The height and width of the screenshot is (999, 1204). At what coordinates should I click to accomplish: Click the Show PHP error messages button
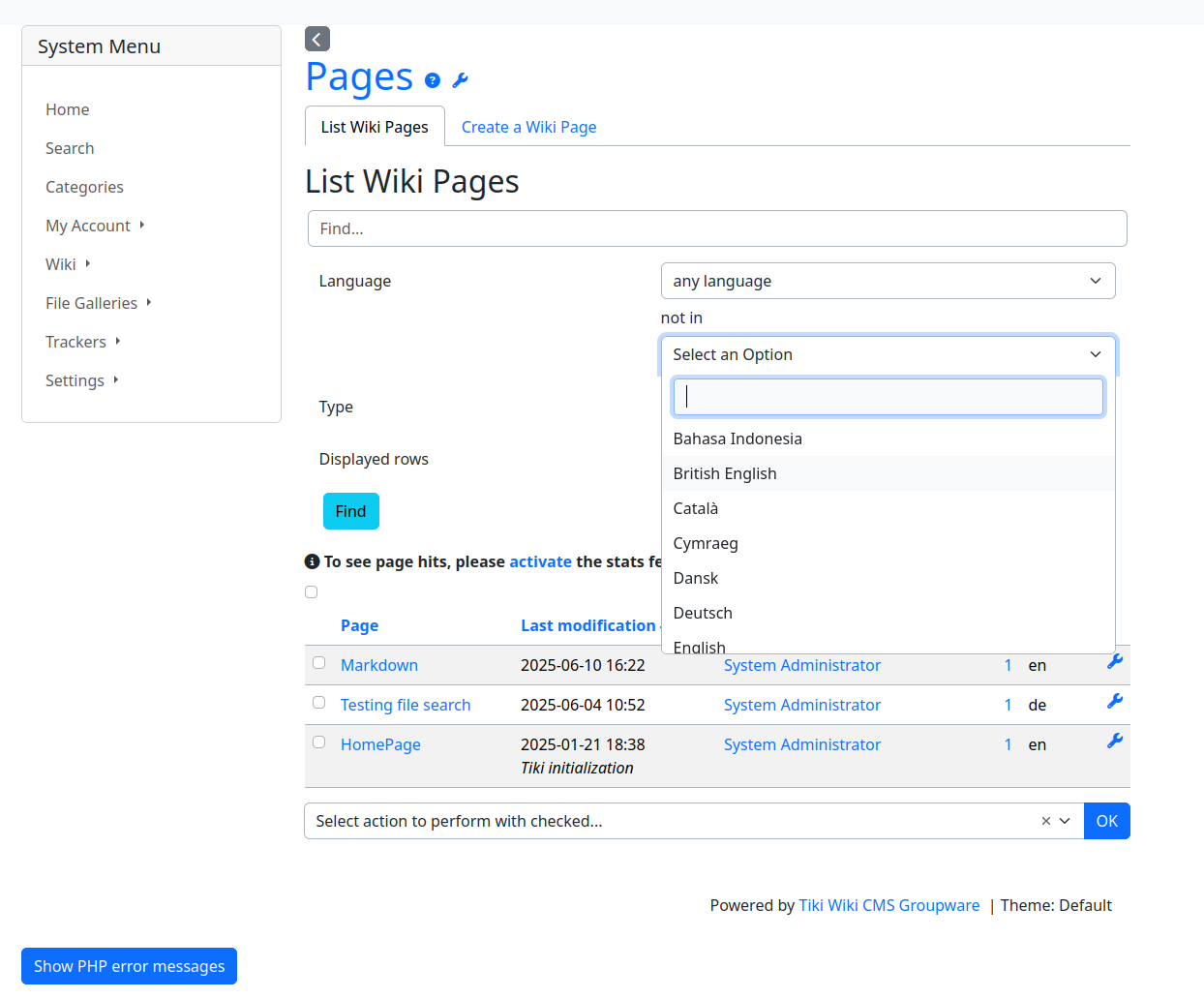[129, 966]
